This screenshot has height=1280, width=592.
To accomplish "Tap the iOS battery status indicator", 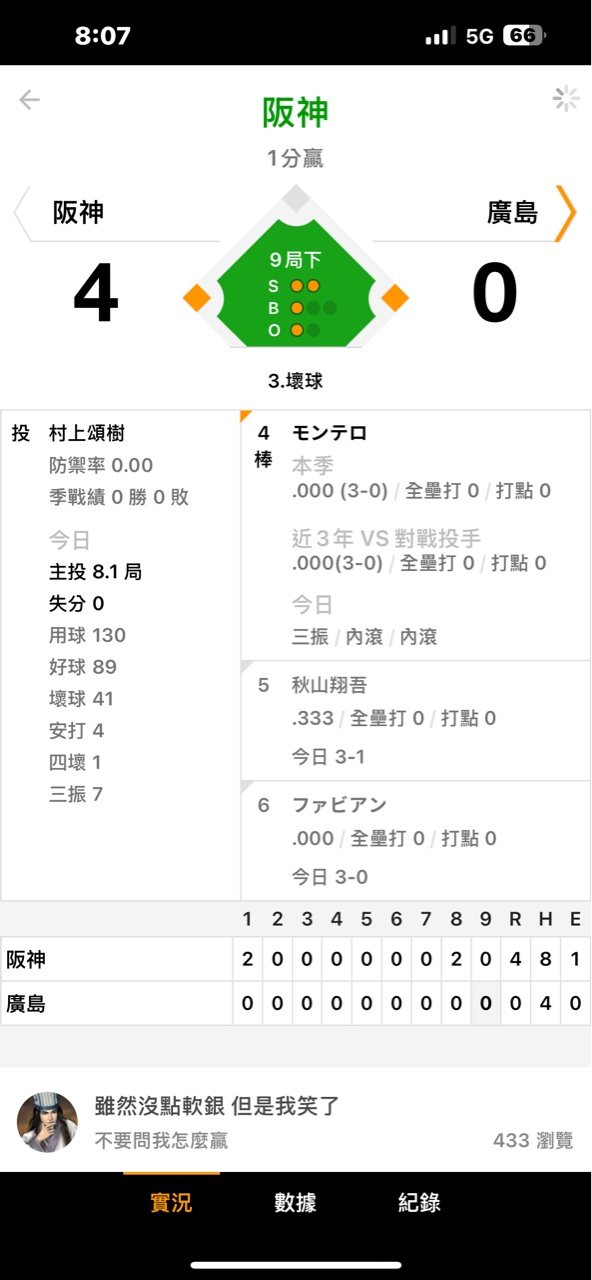I will [525, 36].
